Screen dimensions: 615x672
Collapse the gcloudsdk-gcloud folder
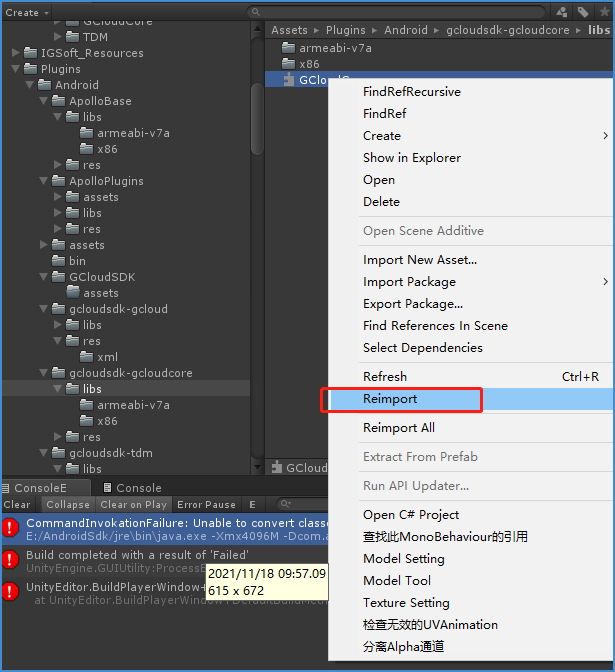coord(44,309)
